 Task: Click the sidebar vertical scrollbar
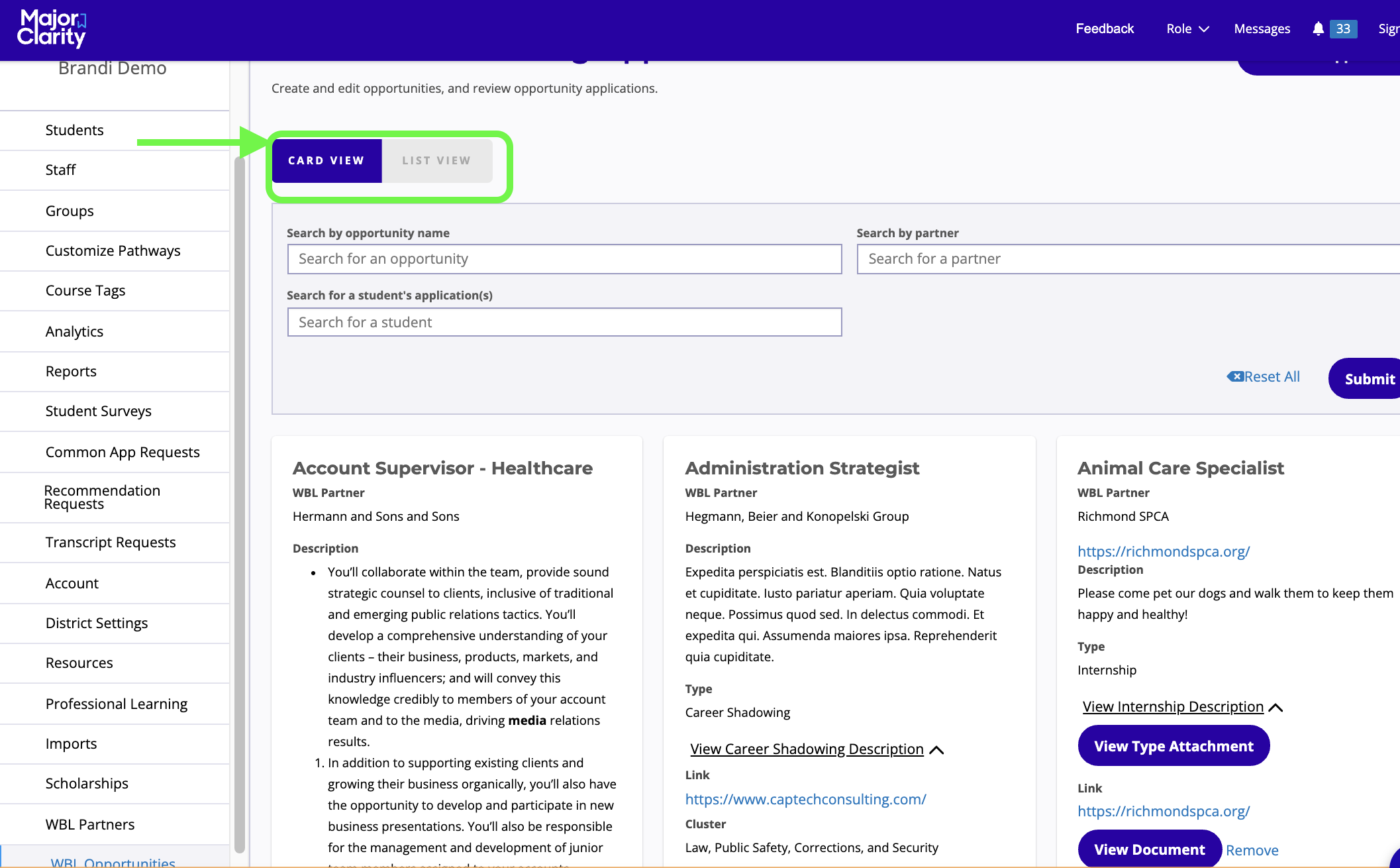240,504
